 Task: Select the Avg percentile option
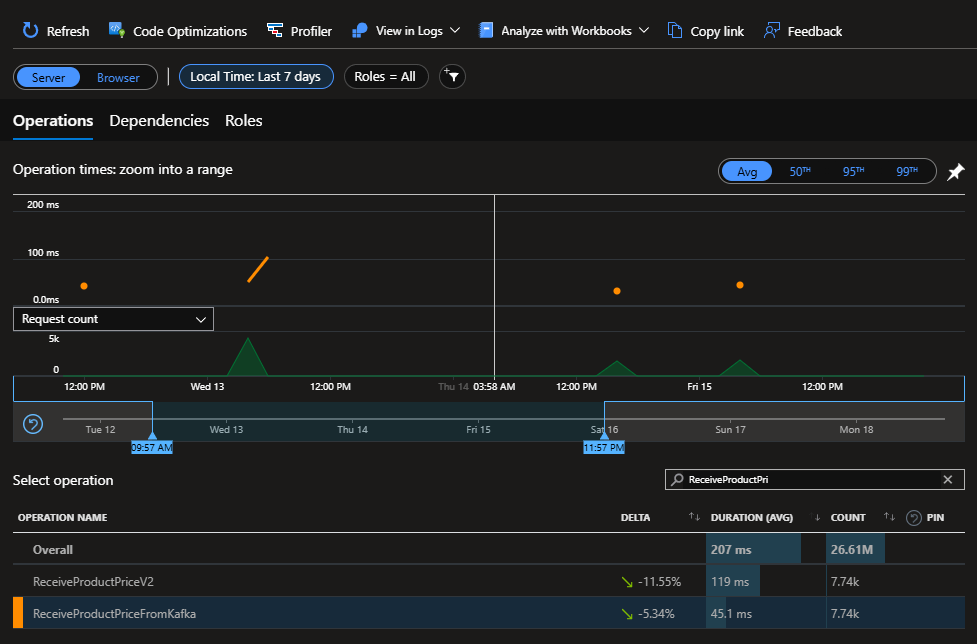coord(746,171)
